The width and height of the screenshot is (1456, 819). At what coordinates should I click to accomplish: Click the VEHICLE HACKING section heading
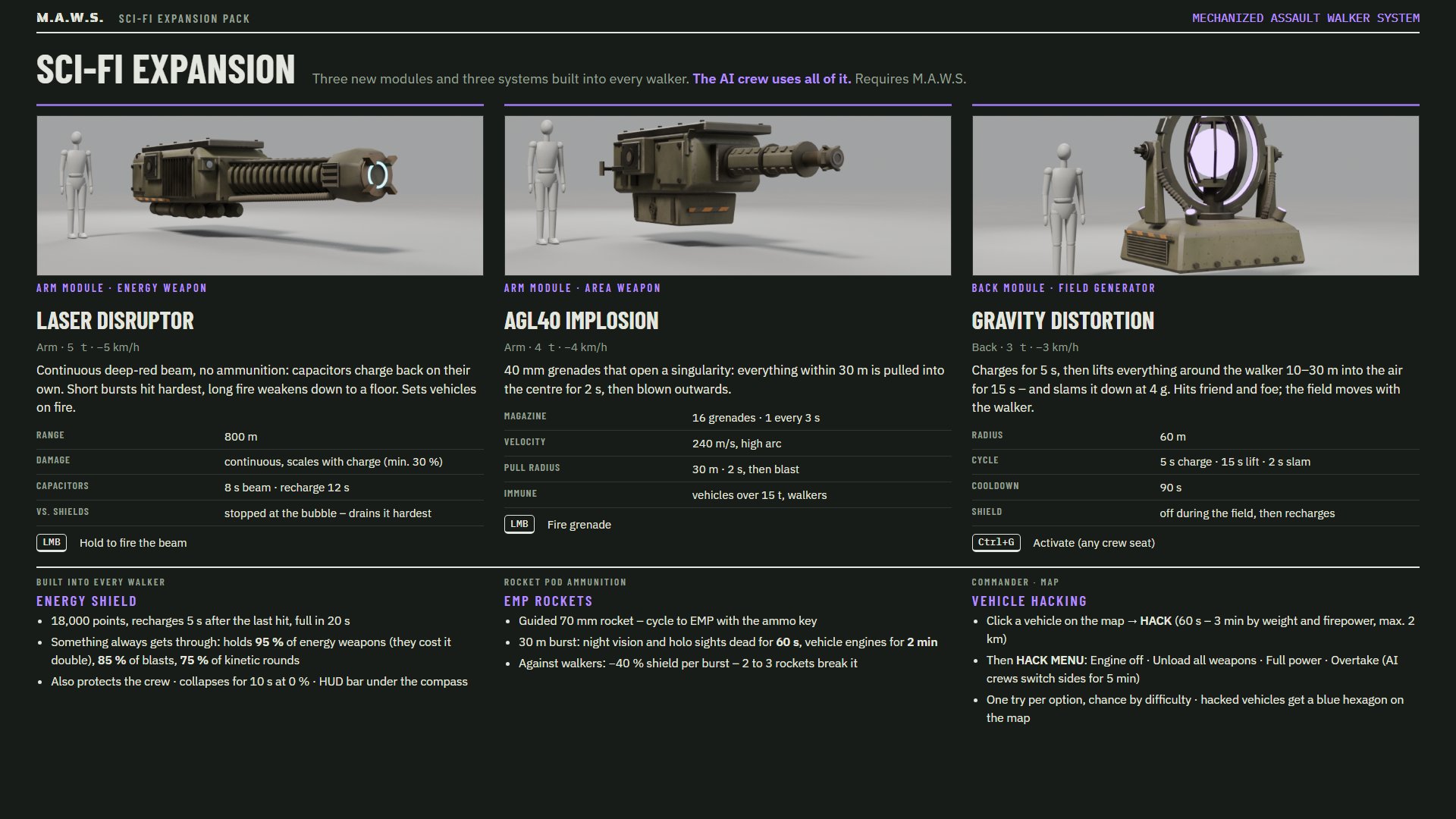(x=1029, y=601)
